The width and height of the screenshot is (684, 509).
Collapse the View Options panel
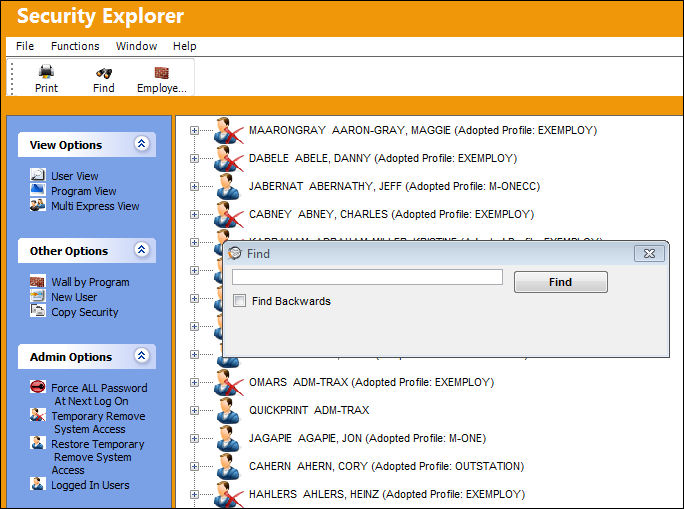click(141, 143)
